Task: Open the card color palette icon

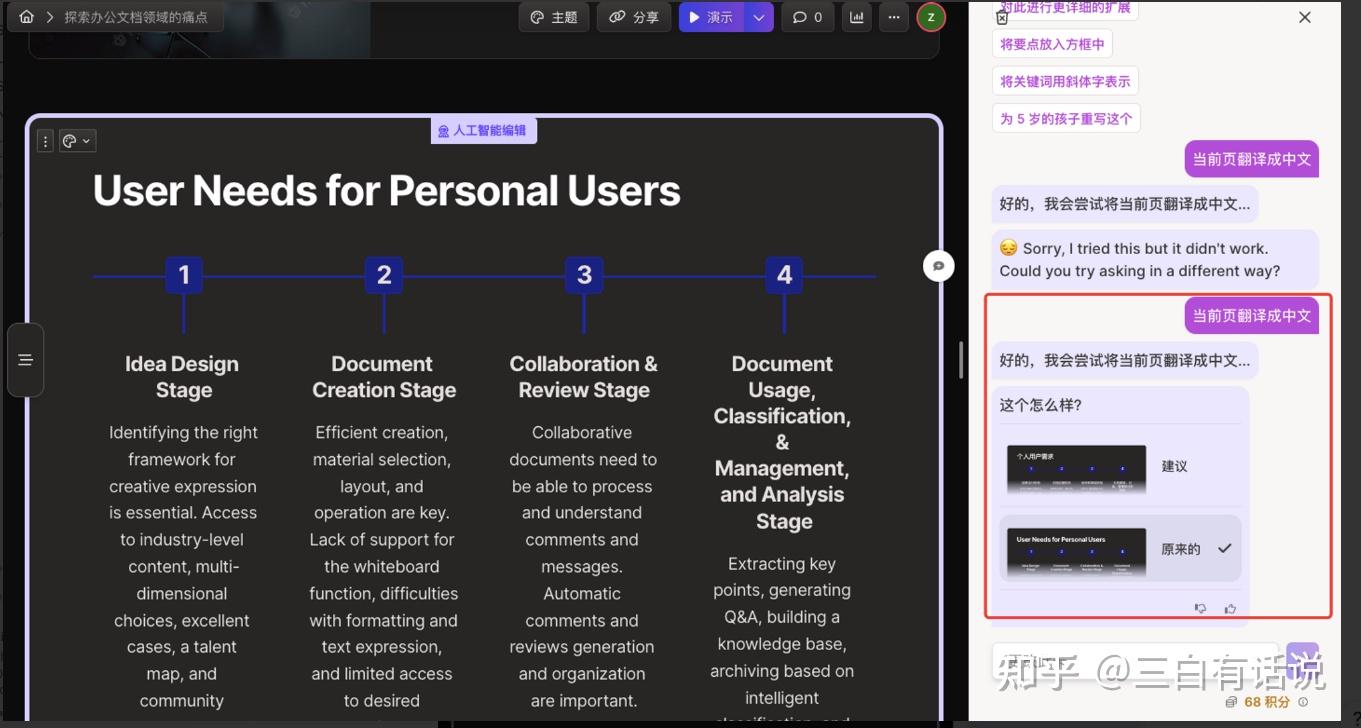Action: 71,140
